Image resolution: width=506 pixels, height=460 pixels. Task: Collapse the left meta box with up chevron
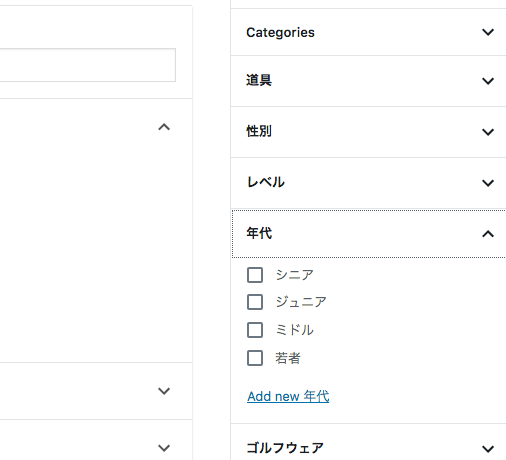pos(164,127)
